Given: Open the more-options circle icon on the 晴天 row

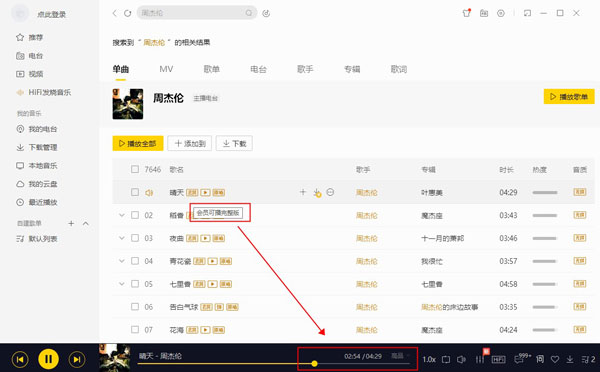Looking at the screenshot, I should click(x=330, y=192).
